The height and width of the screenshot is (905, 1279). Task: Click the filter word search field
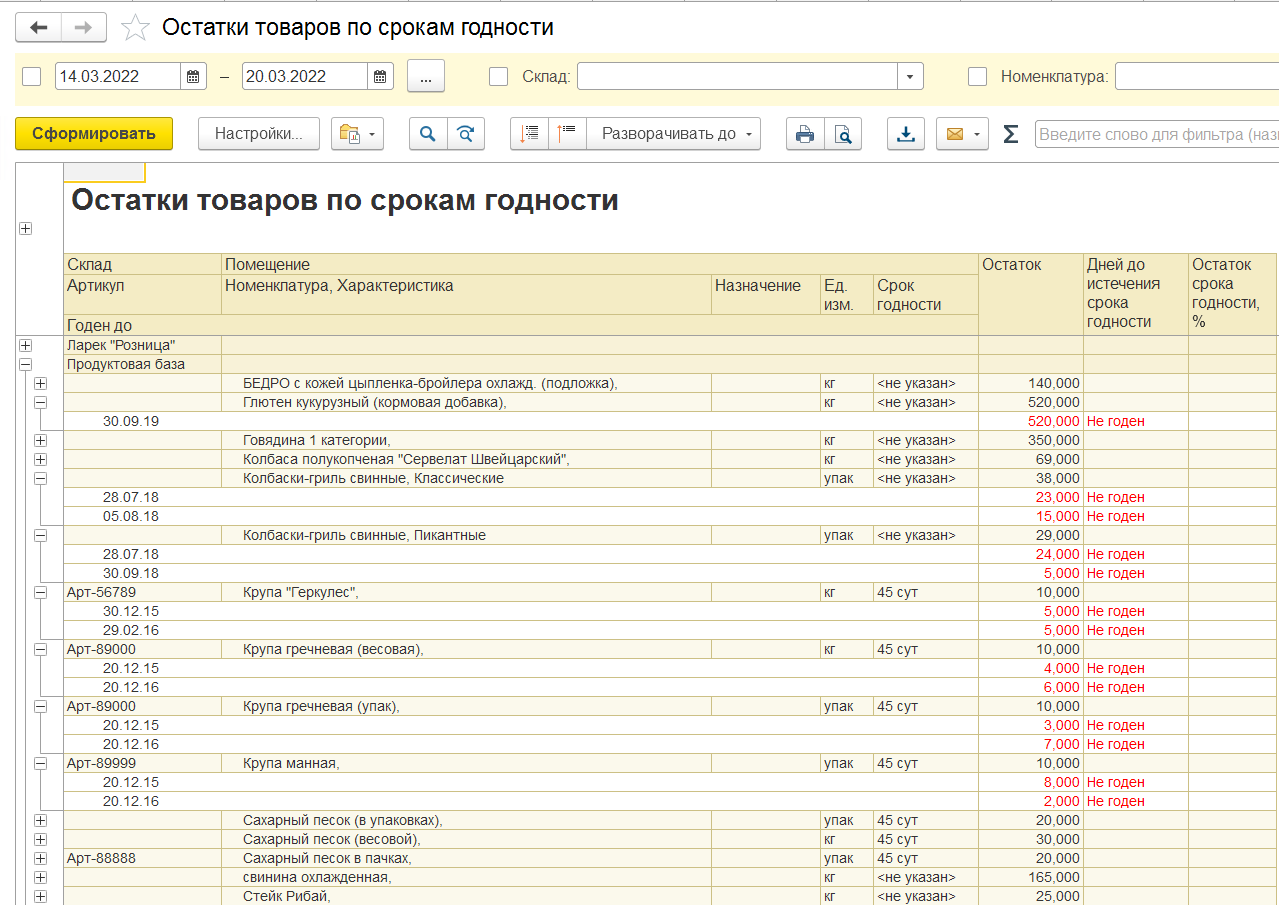coord(1156,134)
